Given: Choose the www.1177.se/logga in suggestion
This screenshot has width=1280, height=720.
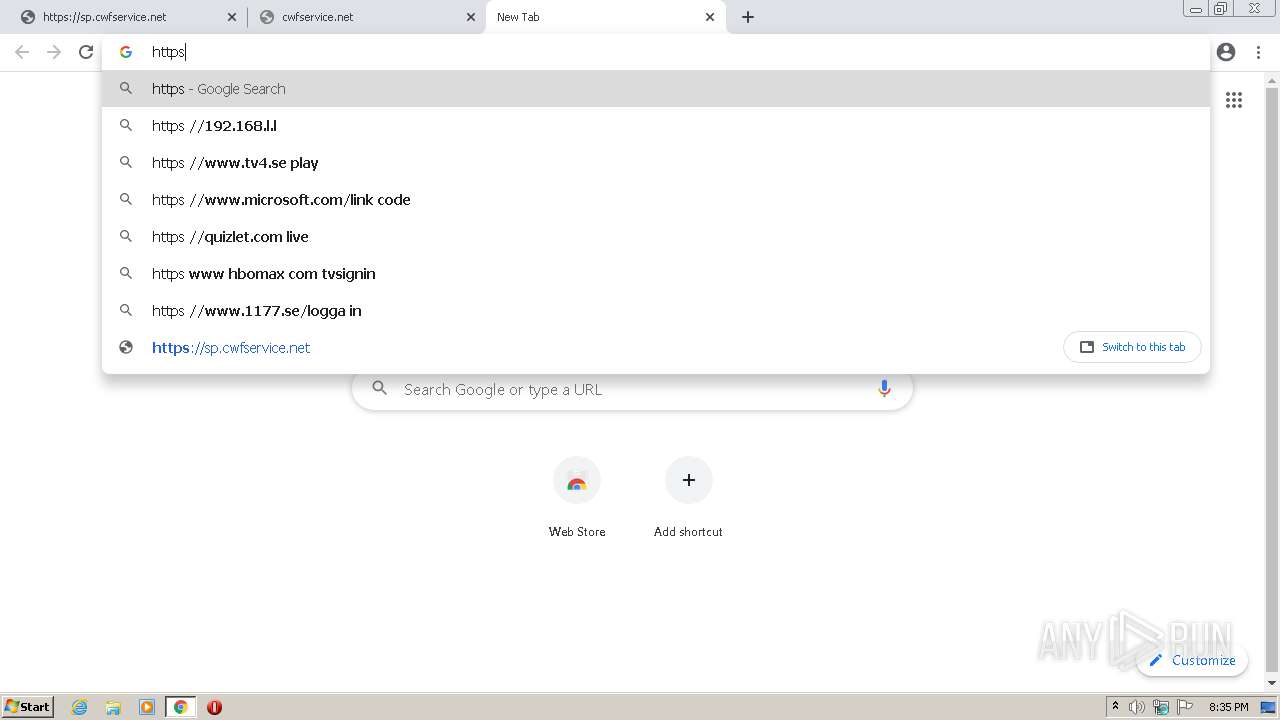Looking at the screenshot, I should (x=655, y=311).
